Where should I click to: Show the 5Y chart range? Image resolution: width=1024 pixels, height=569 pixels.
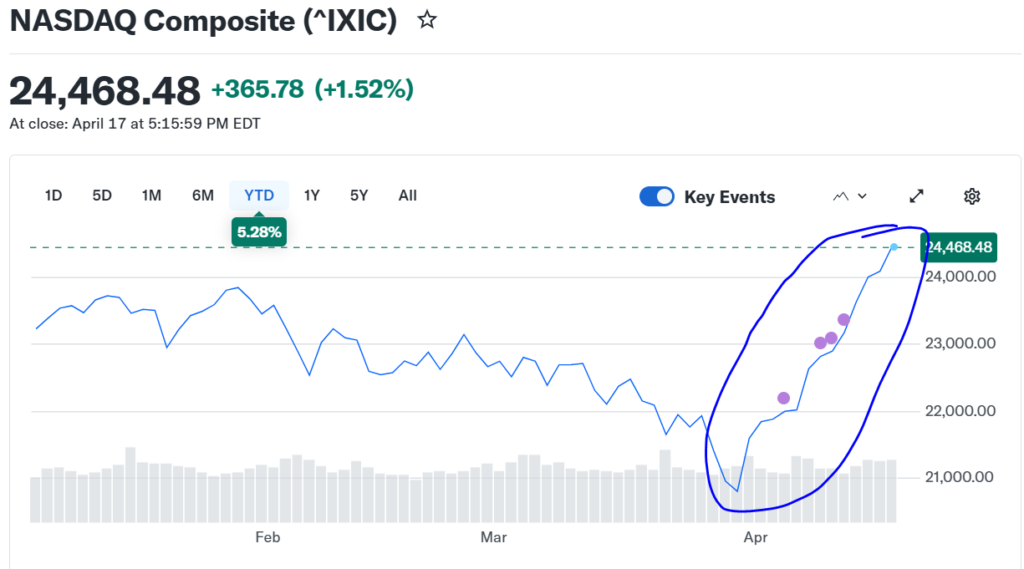359,196
